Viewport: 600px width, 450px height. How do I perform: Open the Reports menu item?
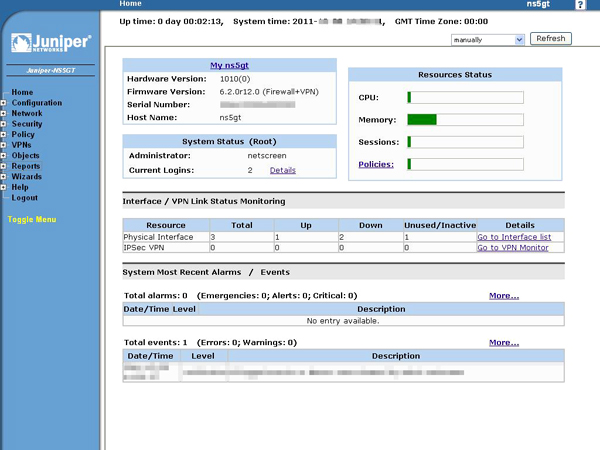[26, 166]
